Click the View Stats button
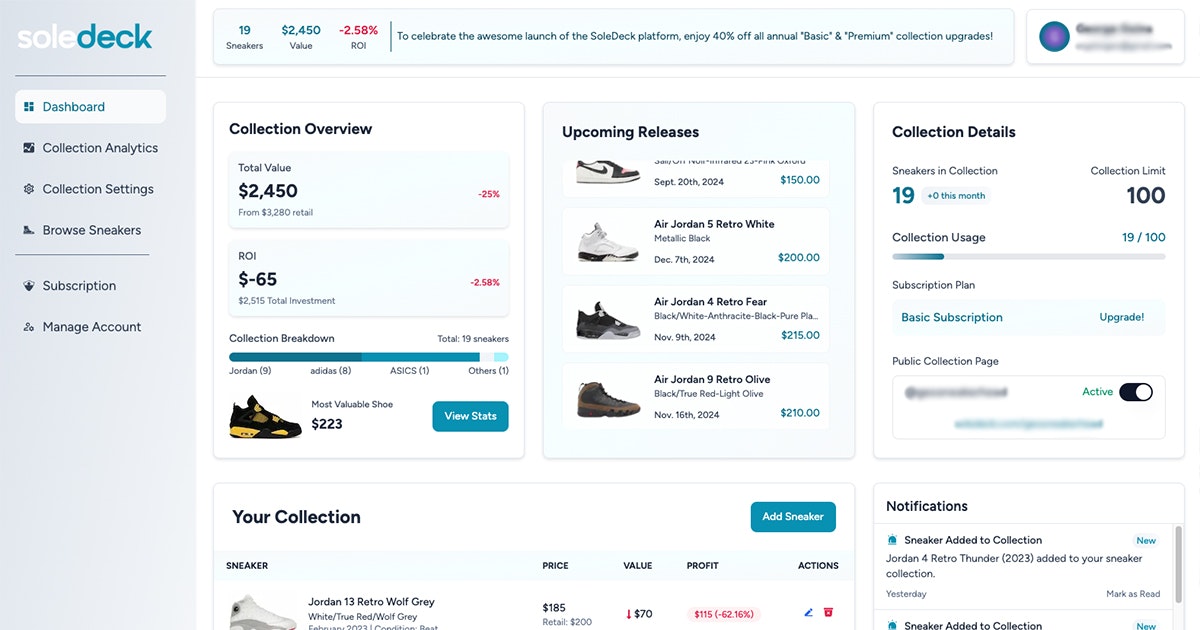 point(470,416)
